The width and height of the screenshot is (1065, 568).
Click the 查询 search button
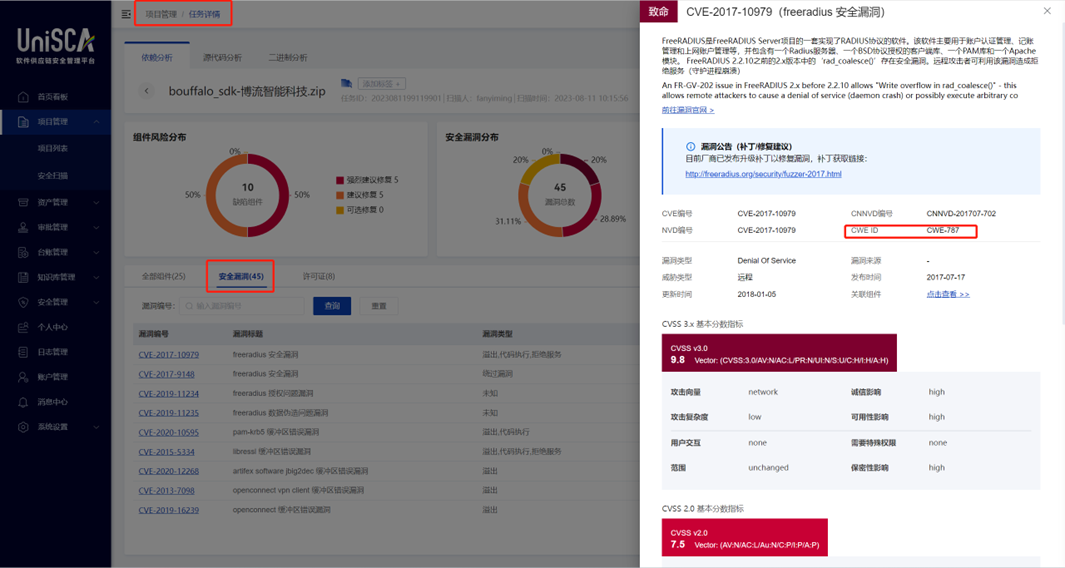pyautogui.click(x=332, y=306)
